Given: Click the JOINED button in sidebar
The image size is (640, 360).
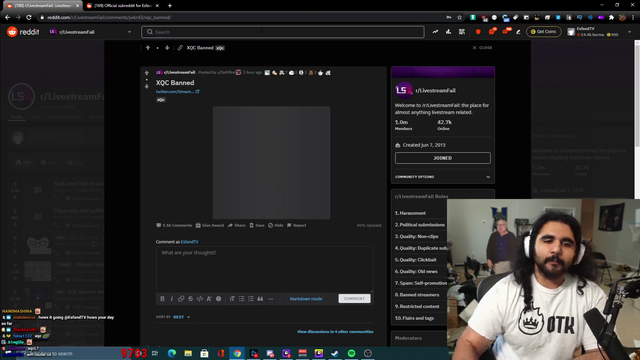Looking at the screenshot, I should pyautogui.click(x=442, y=158).
